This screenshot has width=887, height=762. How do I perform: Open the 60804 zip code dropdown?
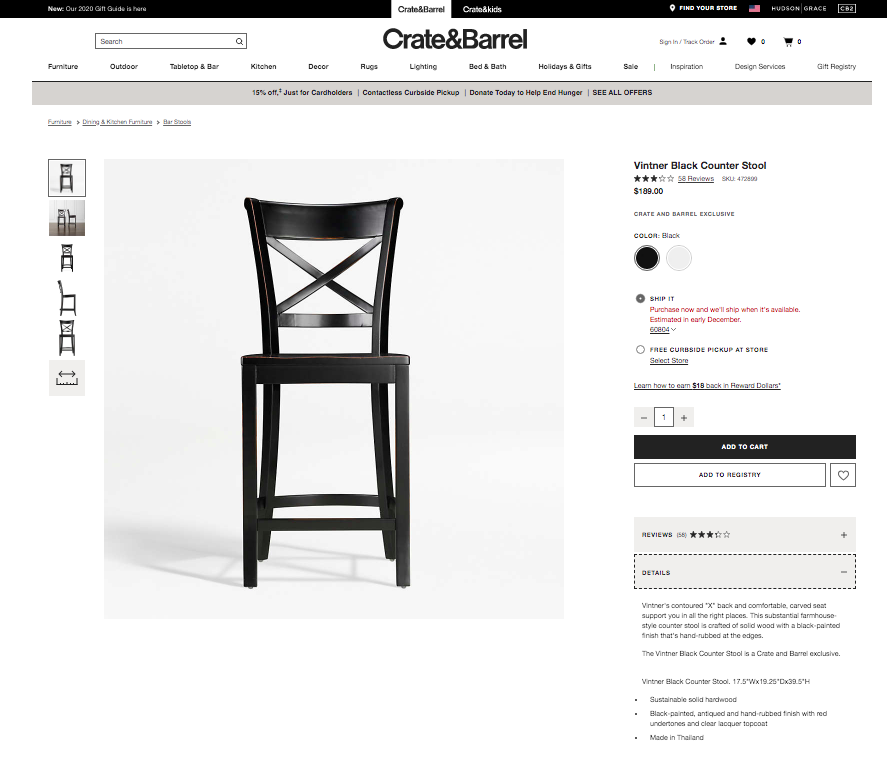tap(662, 330)
